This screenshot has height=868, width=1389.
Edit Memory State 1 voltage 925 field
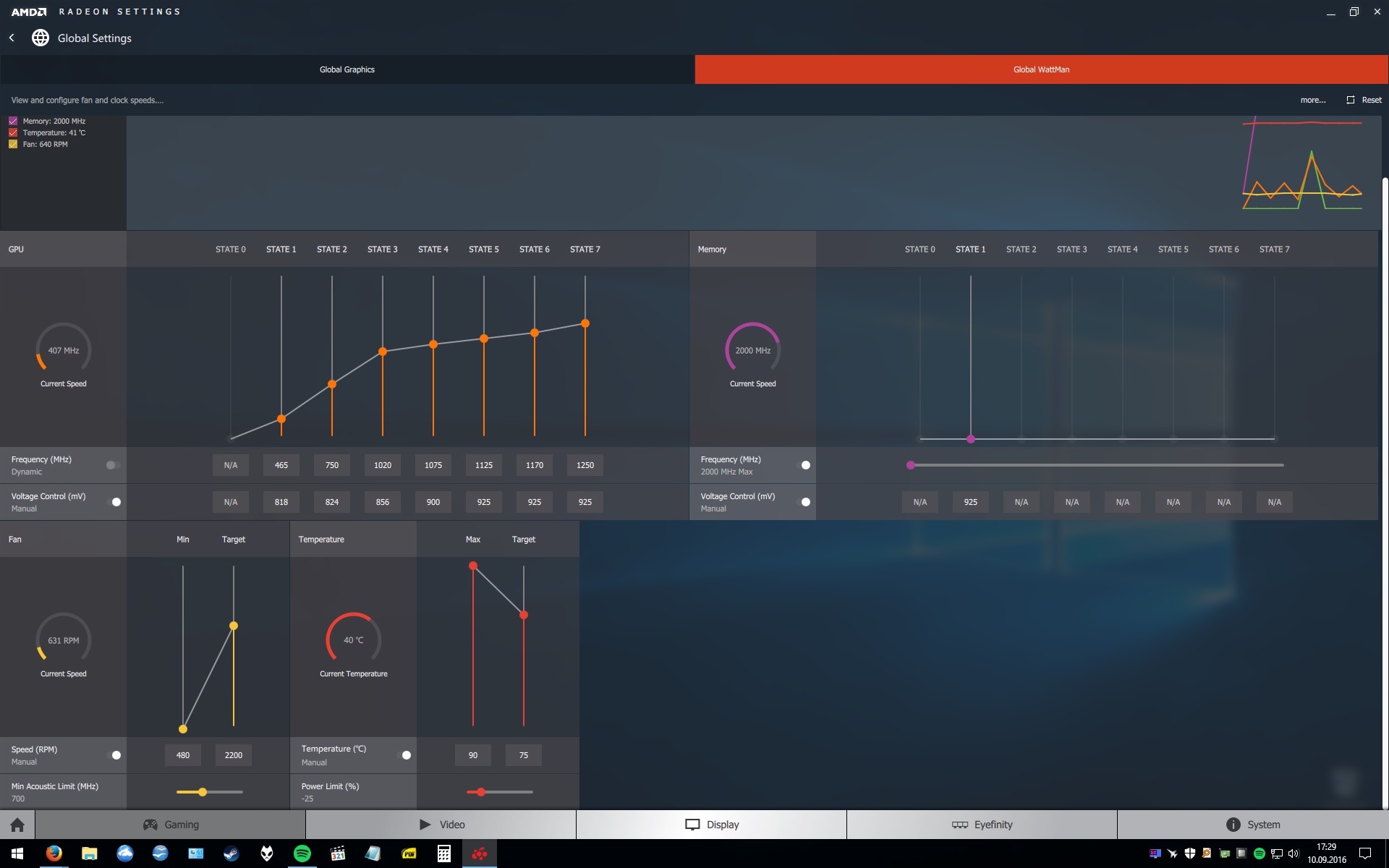[971, 502]
